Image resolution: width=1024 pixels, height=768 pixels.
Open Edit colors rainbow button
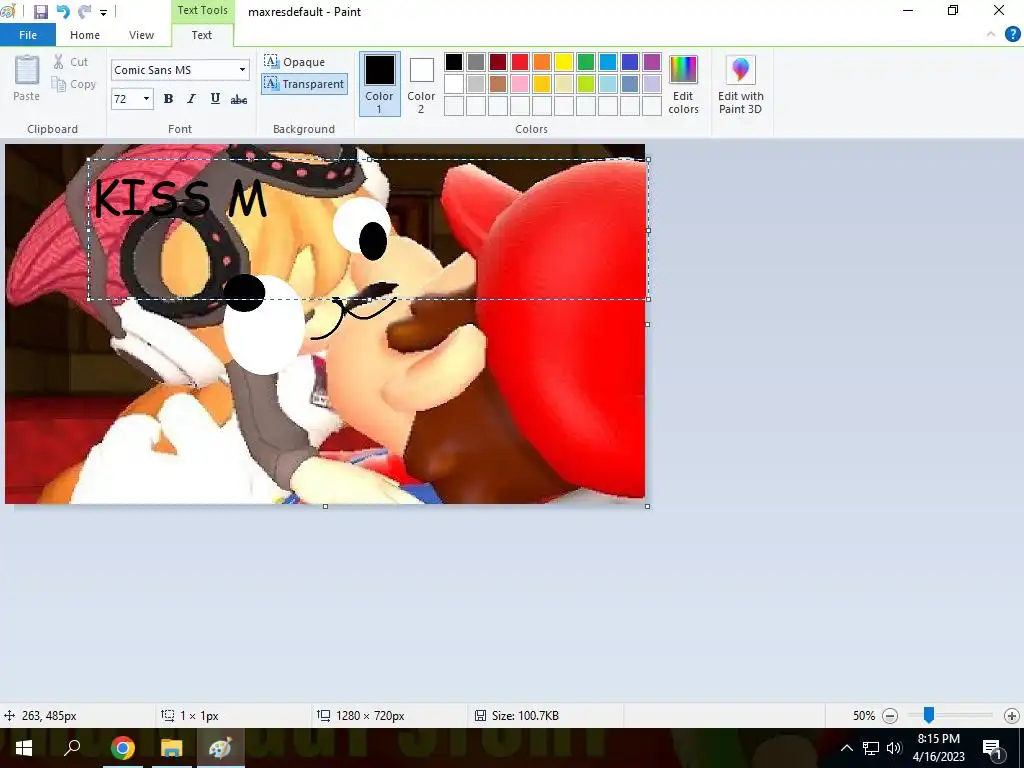pyautogui.click(x=683, y=84)
